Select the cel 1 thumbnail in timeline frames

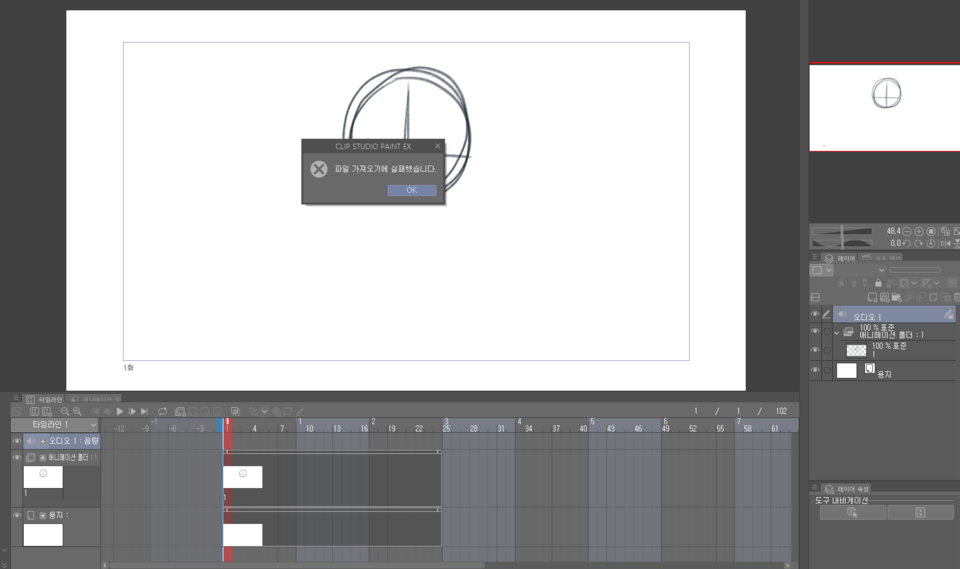coord(243,477)
